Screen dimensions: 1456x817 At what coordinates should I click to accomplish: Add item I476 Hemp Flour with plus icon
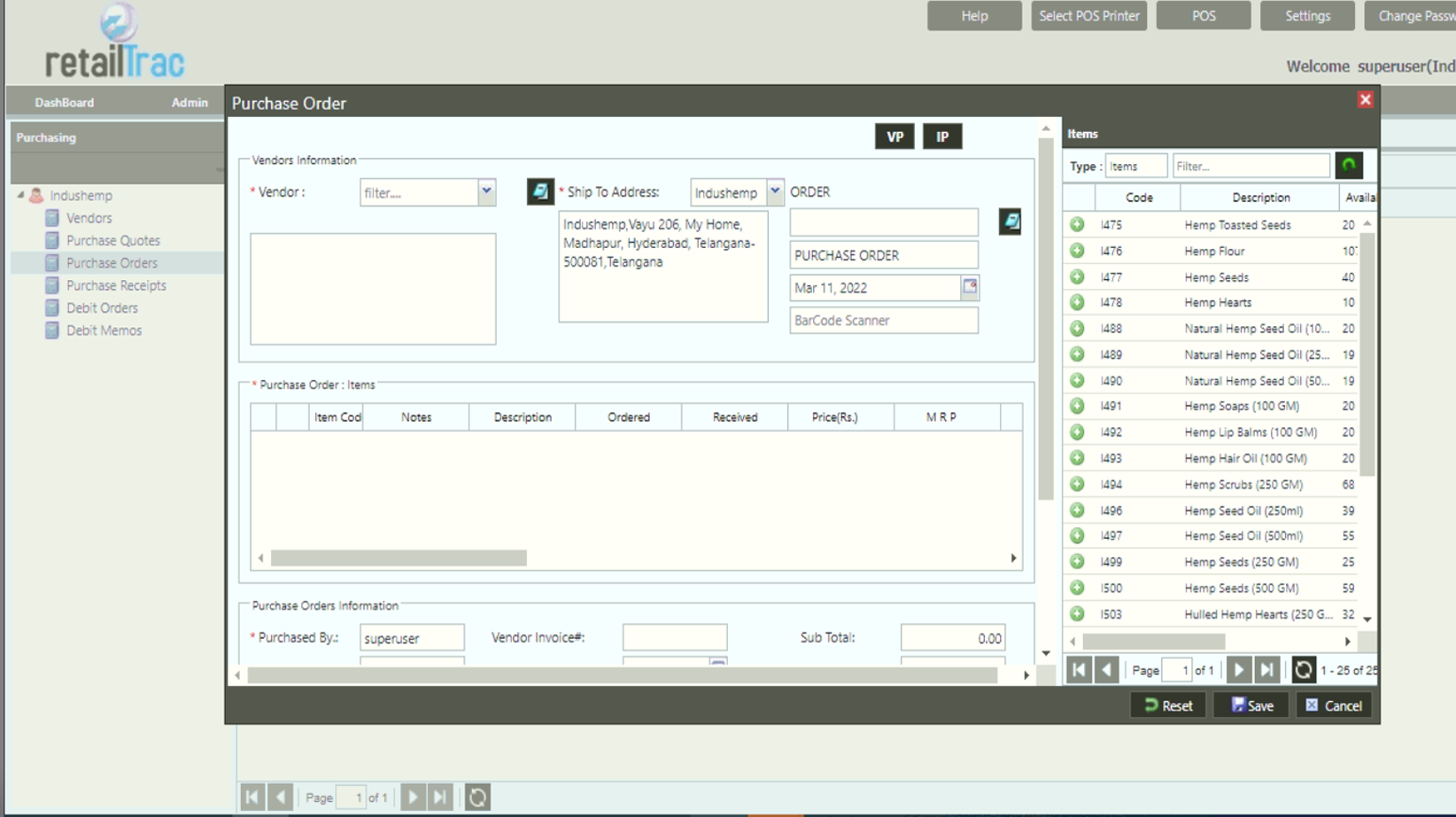pos(1077,251)
